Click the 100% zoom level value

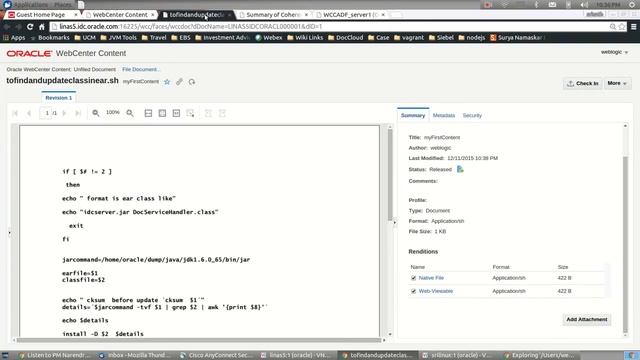click(113, 113)
